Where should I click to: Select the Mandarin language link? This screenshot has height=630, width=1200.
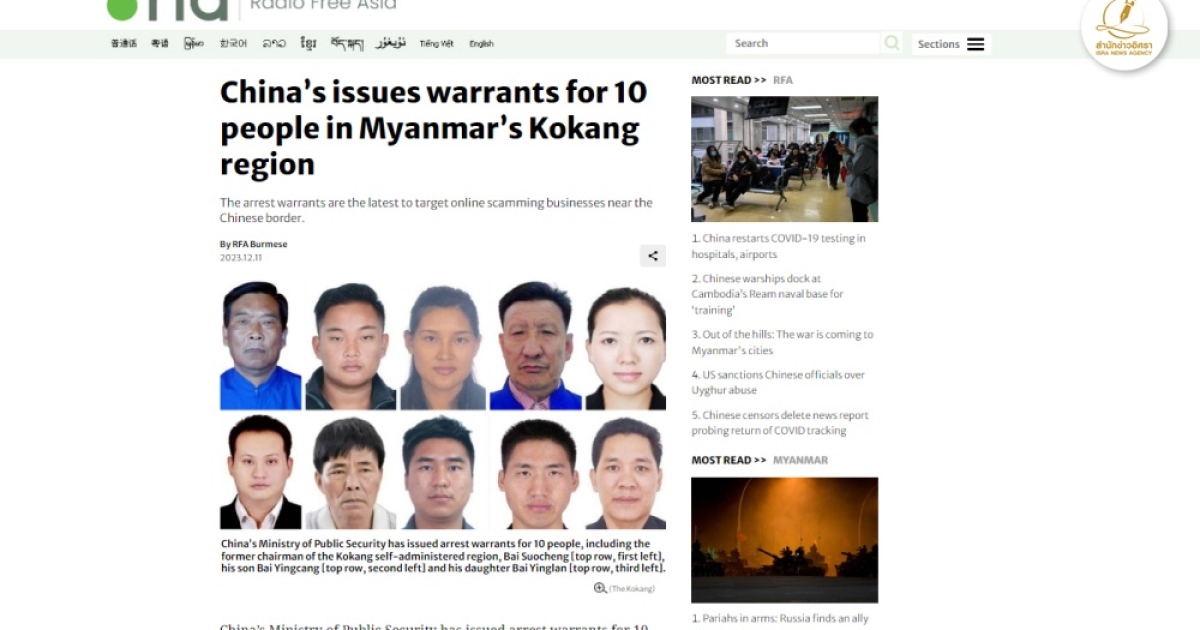click(124, 44)
